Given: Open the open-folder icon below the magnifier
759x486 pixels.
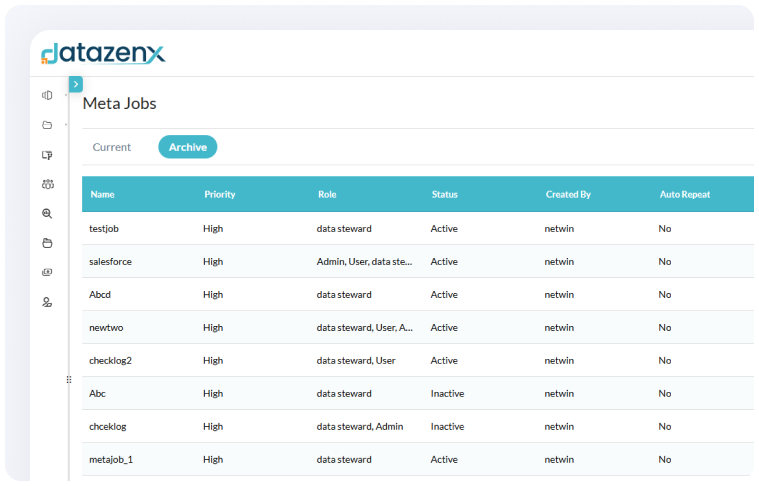Looking at the screenshot, I should [47, 243].
